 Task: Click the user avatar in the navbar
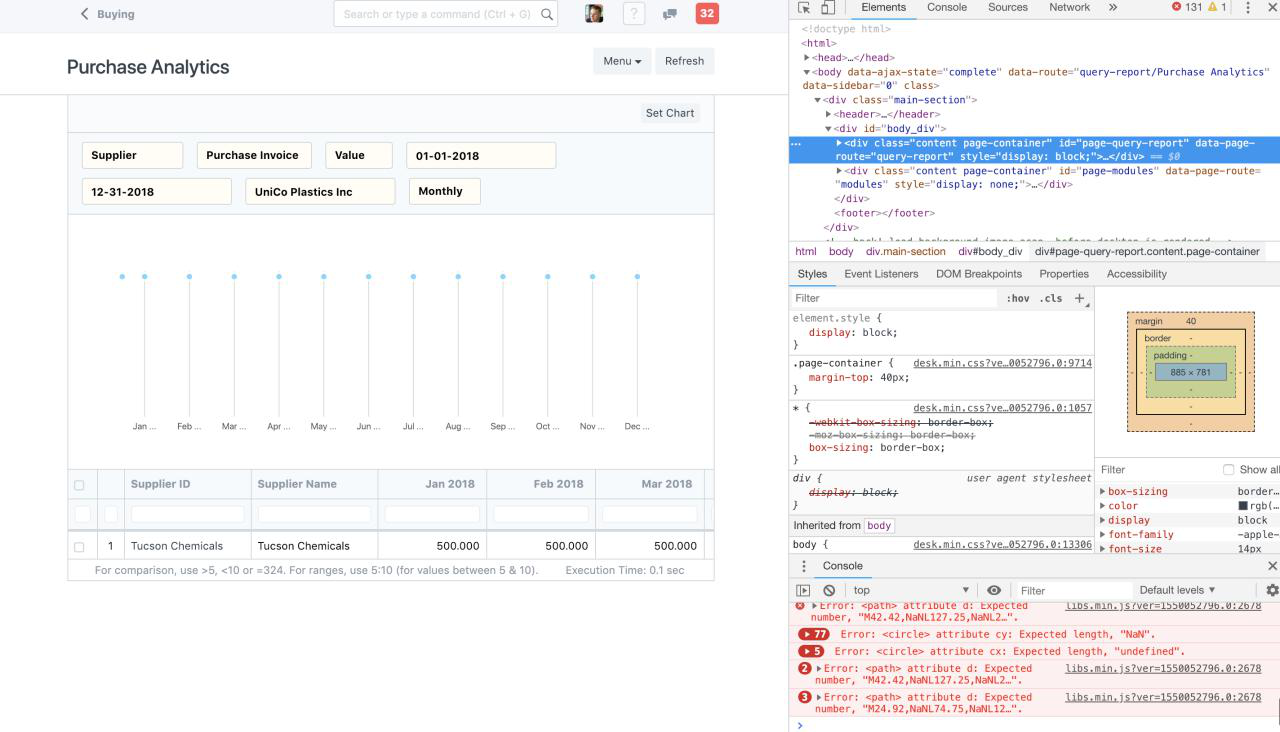tap(593, 13)
